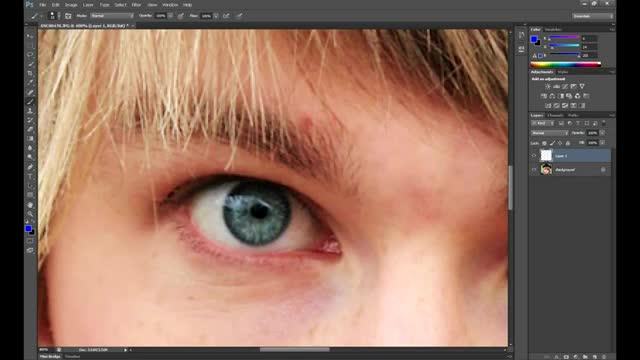The image size is (640, 360).
Task: Select the Gradient tool
Action: tap(30, 139)
